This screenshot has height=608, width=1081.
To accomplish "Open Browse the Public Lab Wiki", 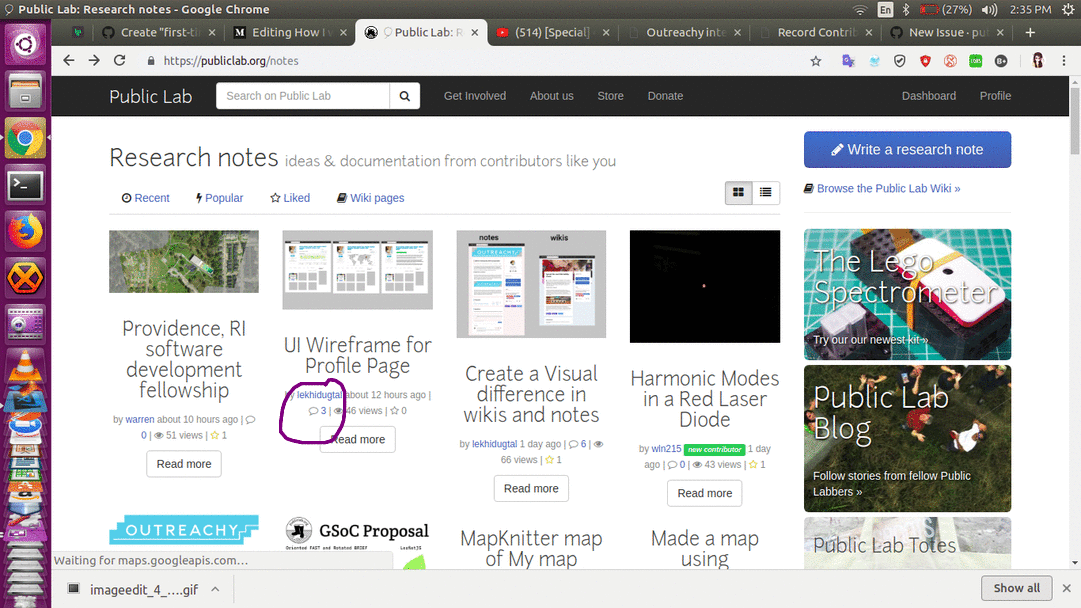I will point(882,188).
